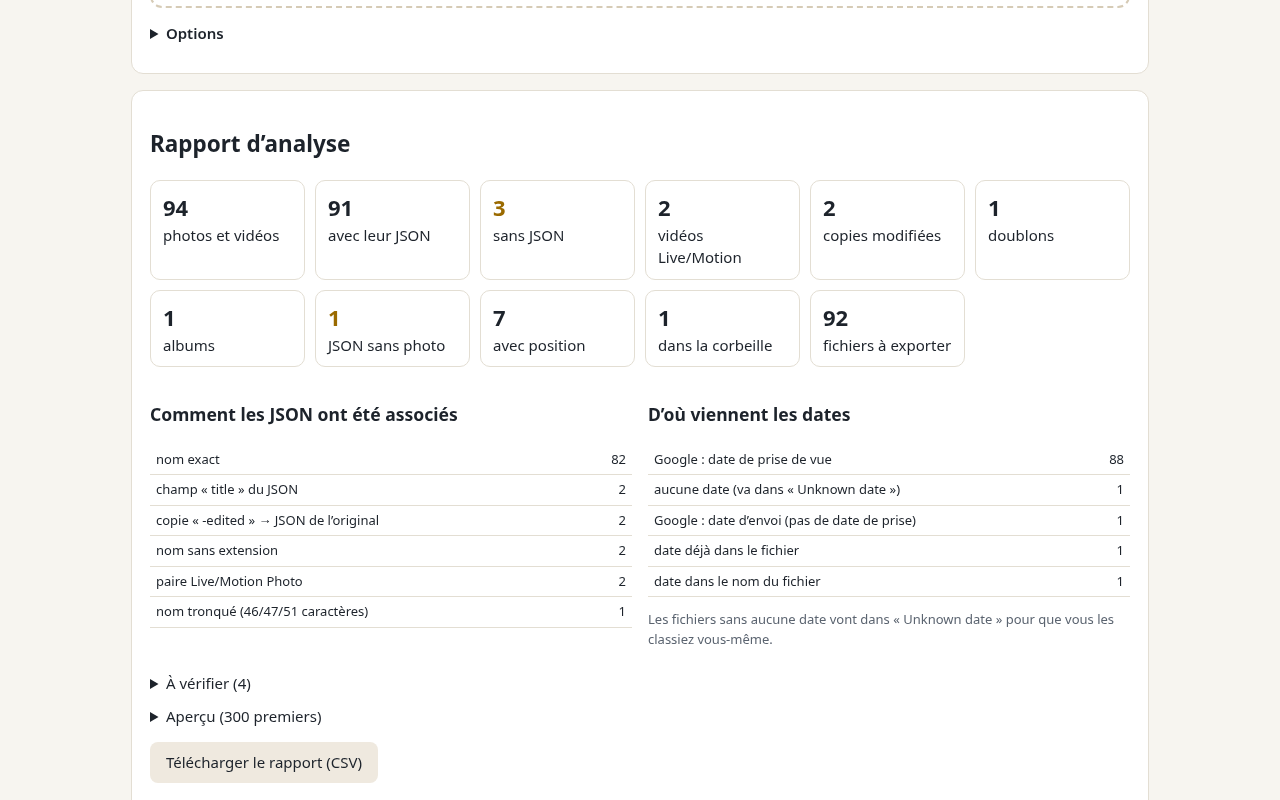Click the "photos et vidéos" stat card
This screenshot has height=800, width=1280.
coord(227,230)
